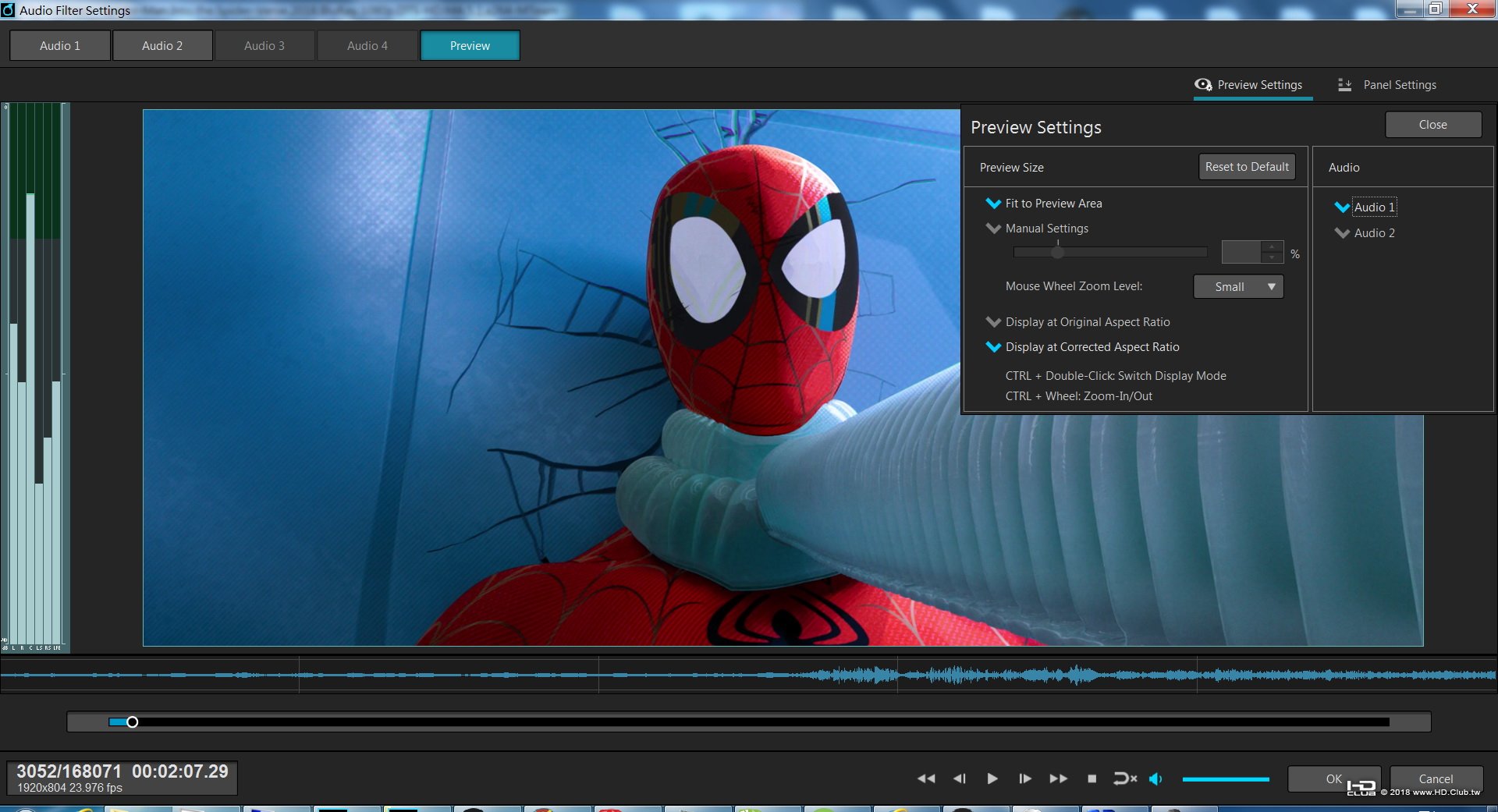
Task: Open the Panel Settings dropdown panel
Action: pyautogui.click(x=1387, y=85)
